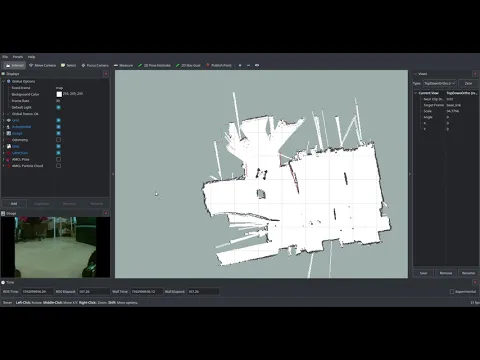Click the Time panel clock icon
Viewport: 480px width, 360px height.
point(3,282)
